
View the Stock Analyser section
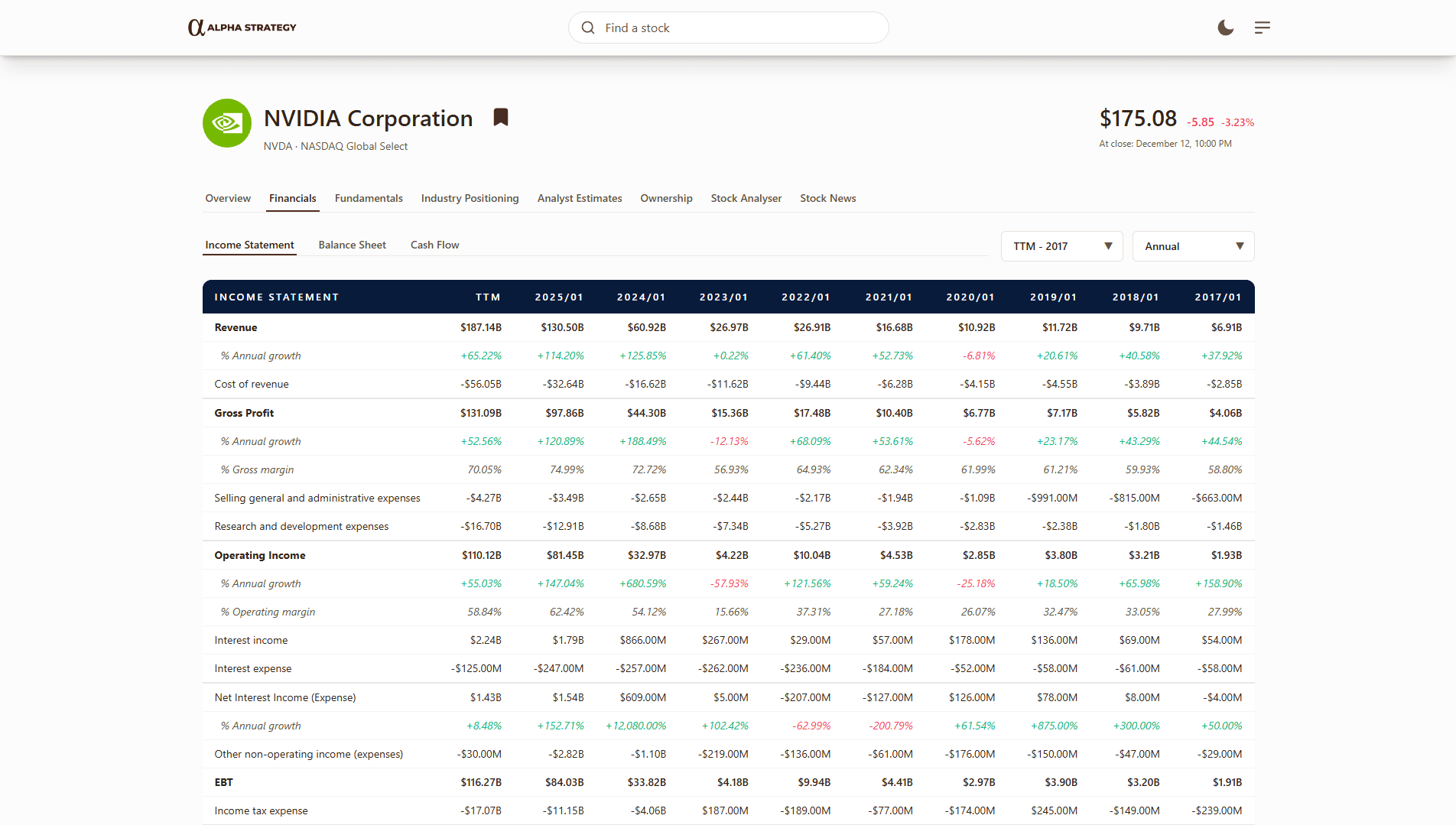[746, 198]
